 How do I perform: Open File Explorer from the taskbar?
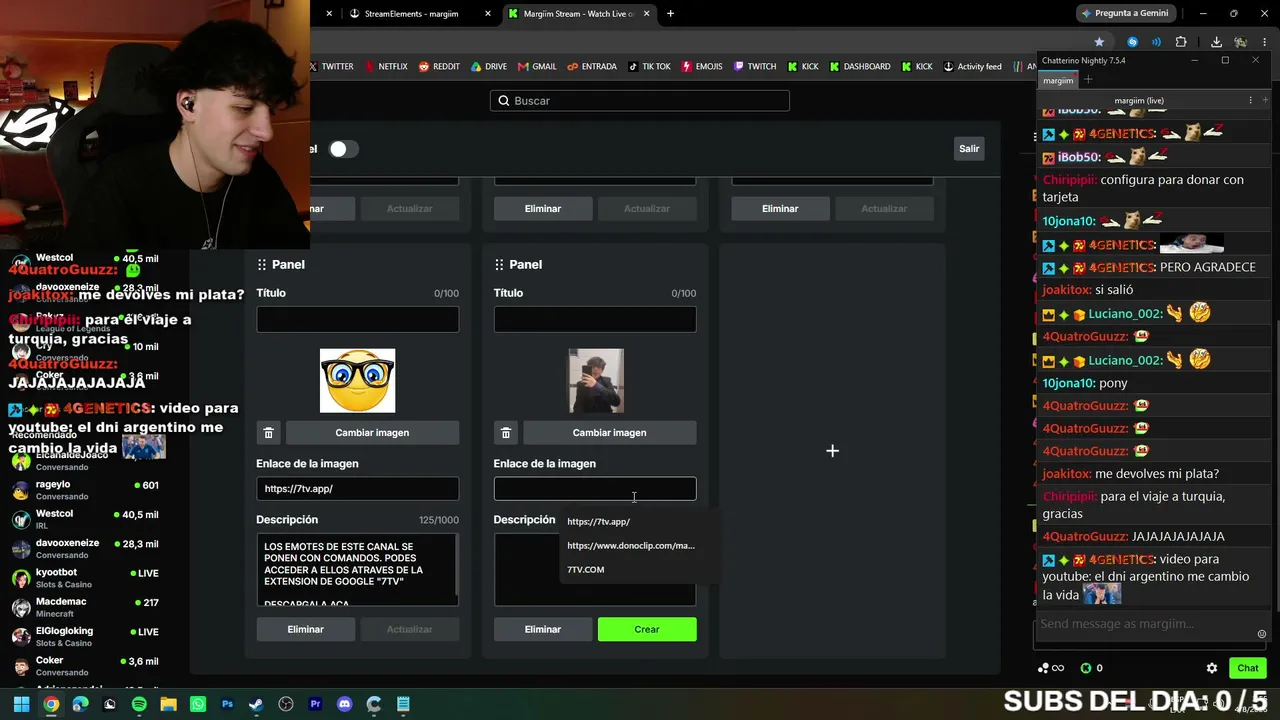pos(168,704)
